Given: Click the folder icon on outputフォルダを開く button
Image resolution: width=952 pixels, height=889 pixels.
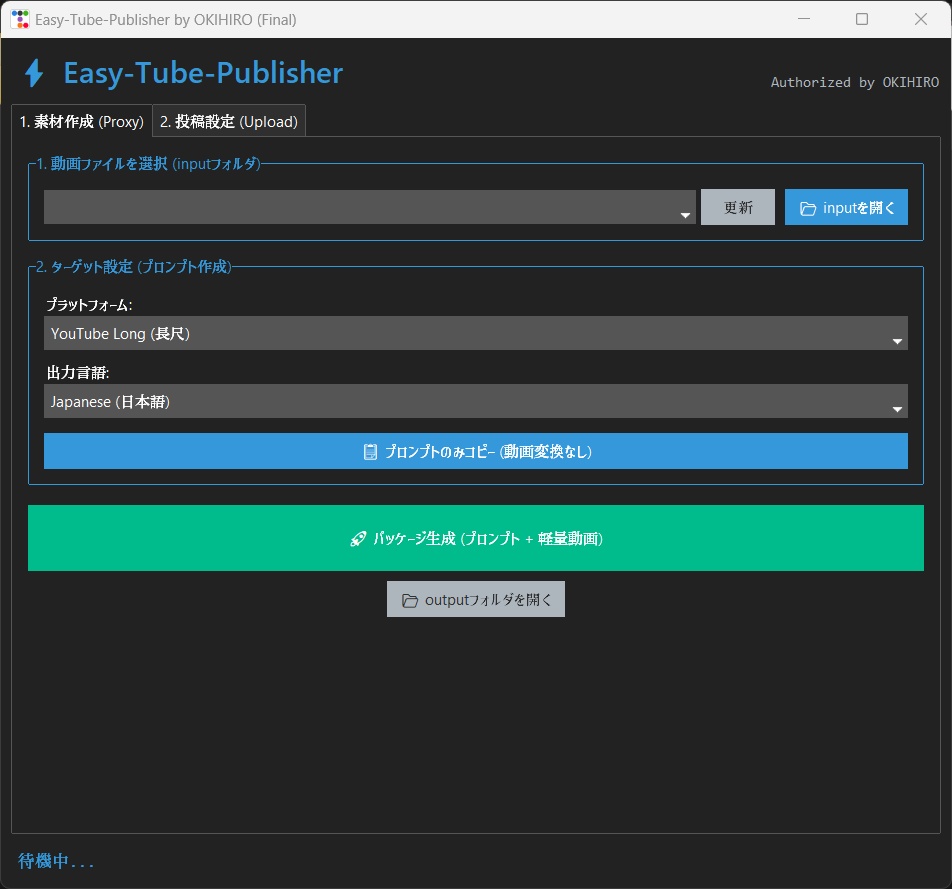Looking at the screenshot, I should pos(409,599).
